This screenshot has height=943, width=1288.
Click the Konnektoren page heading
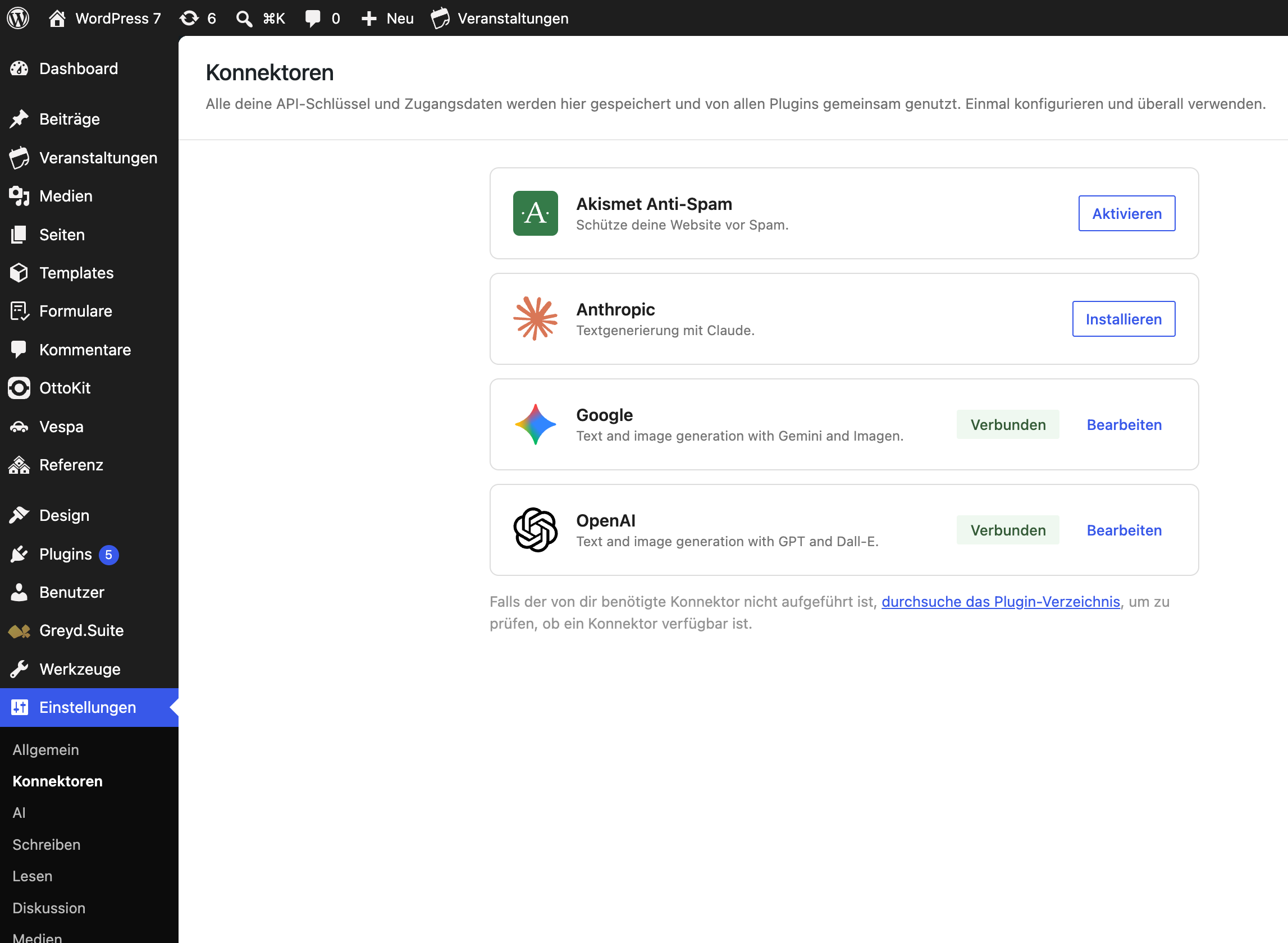pos(270,73)
